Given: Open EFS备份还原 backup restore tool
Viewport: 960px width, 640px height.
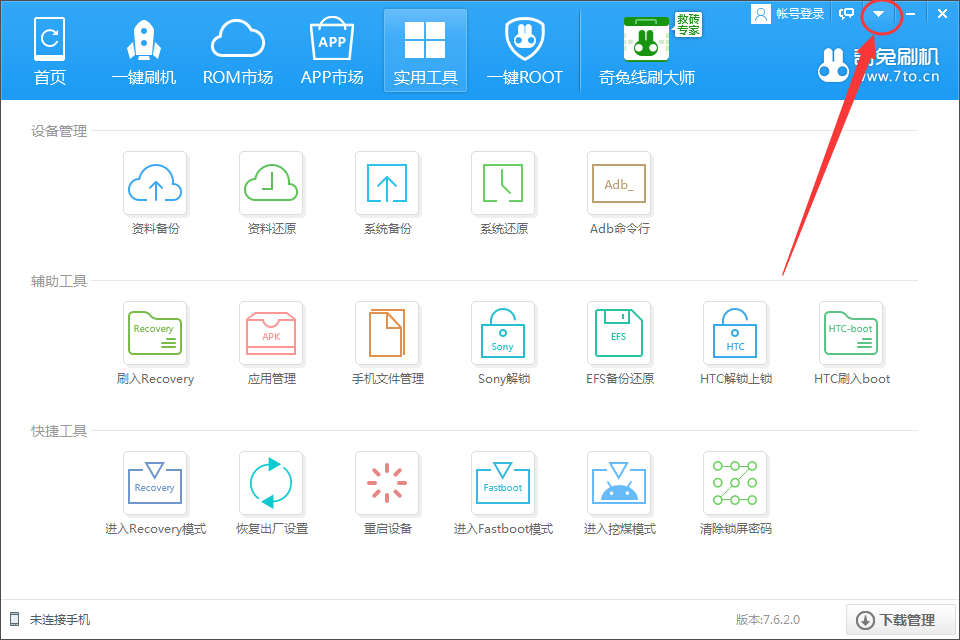Looking at the screenshot, I should [619, 333].
